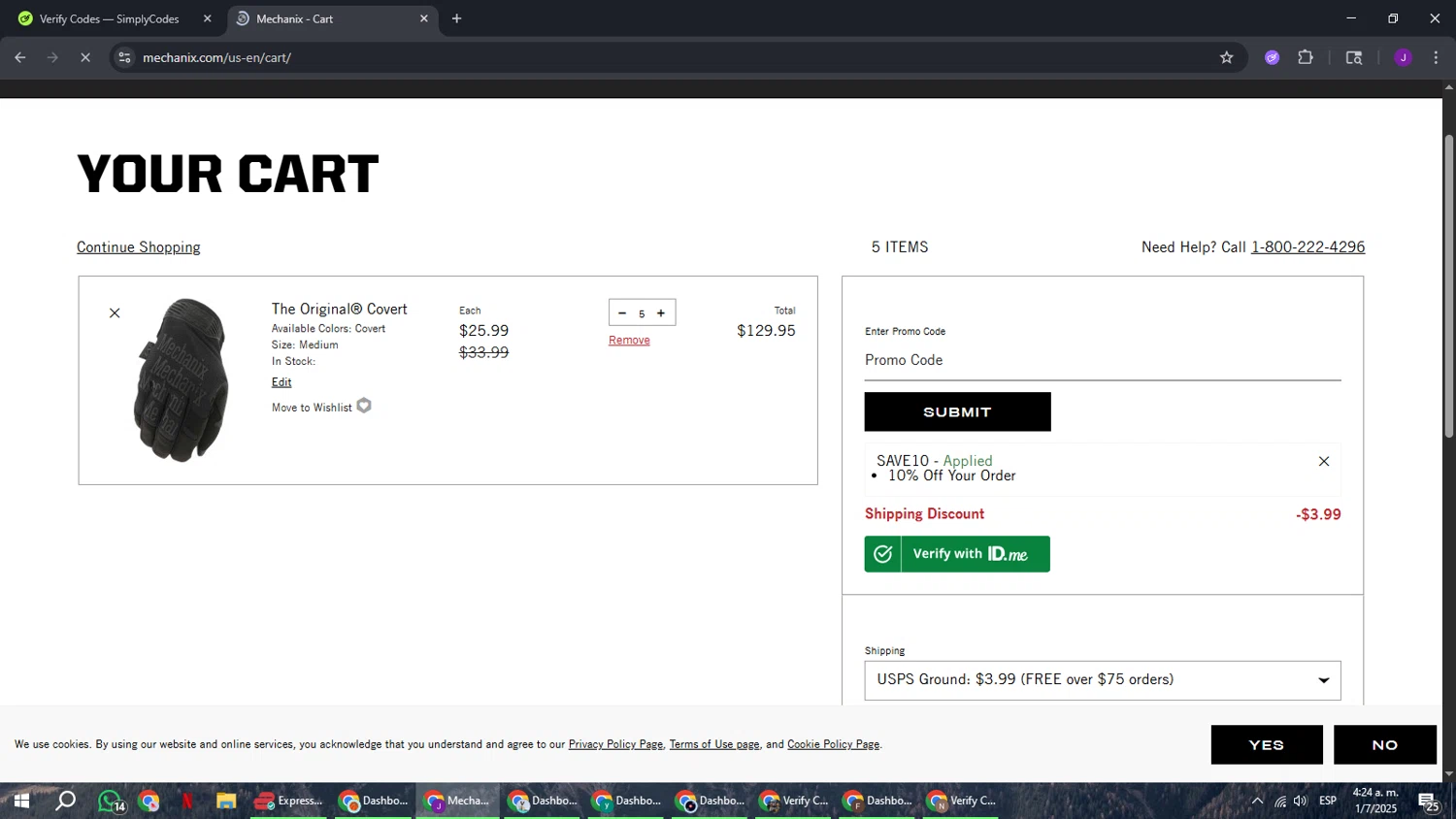Switch to the Verify Codes SimplyCodes tab
This screenshot has height=819, width=1456.
[110, 18]
